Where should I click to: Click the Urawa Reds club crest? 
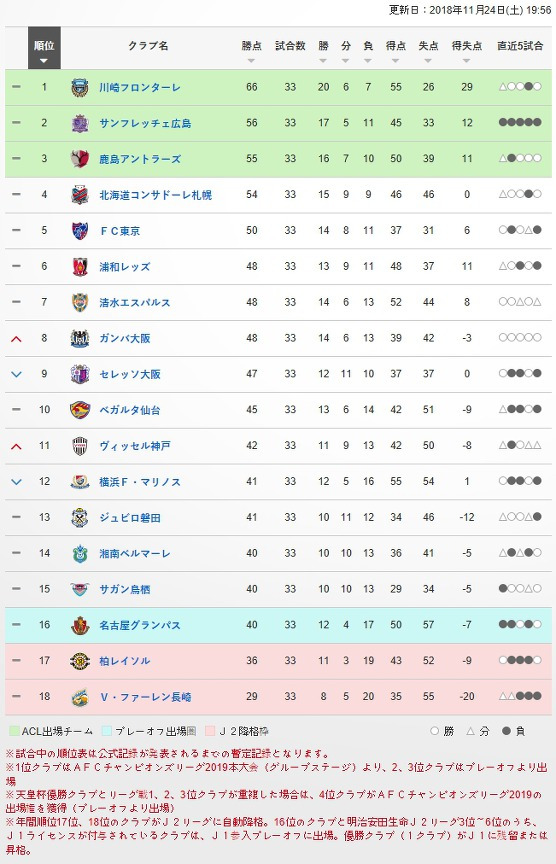tap(80, 266)
